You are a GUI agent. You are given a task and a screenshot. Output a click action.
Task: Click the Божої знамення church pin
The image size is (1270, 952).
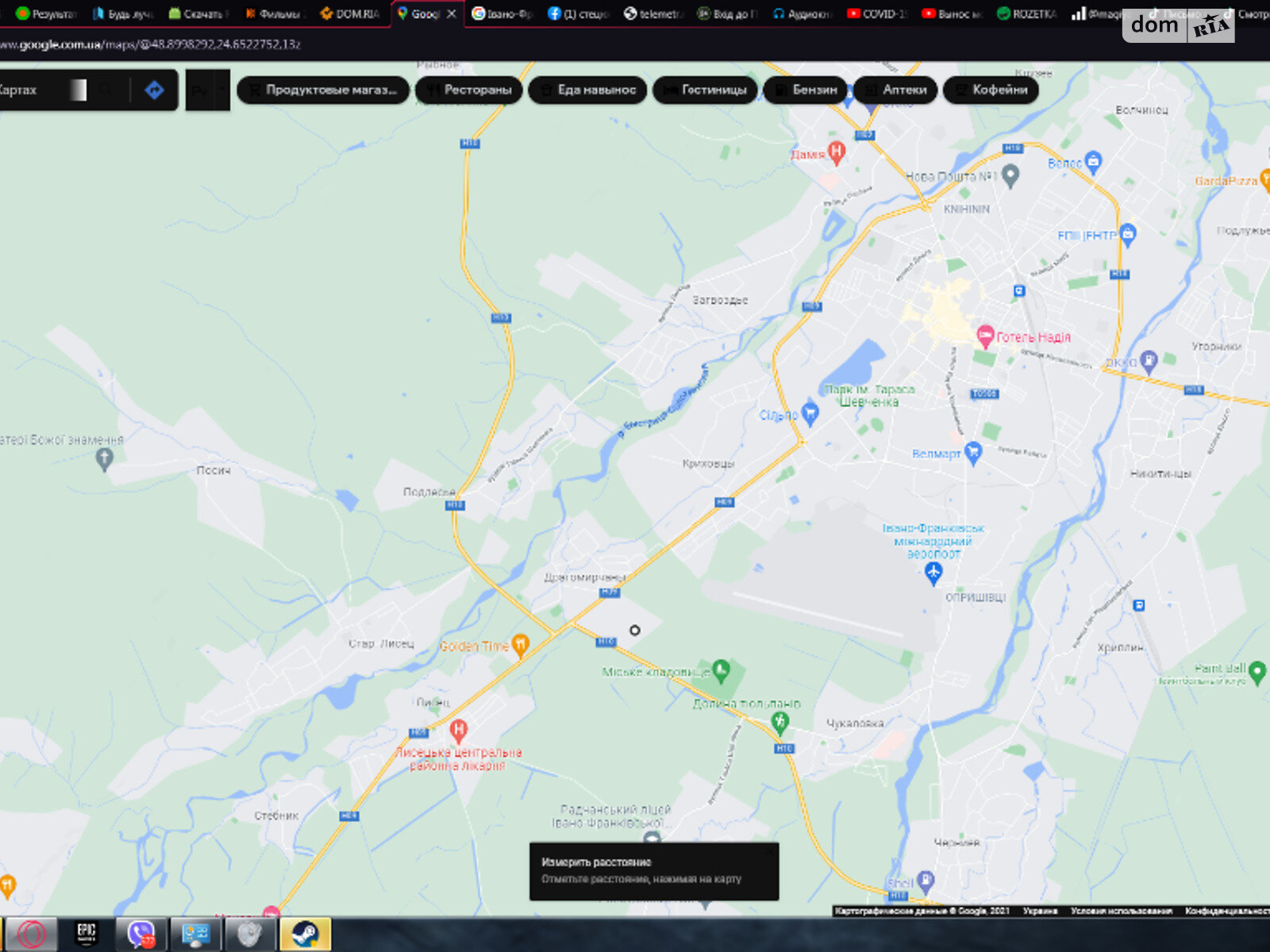tap(104, 459)
